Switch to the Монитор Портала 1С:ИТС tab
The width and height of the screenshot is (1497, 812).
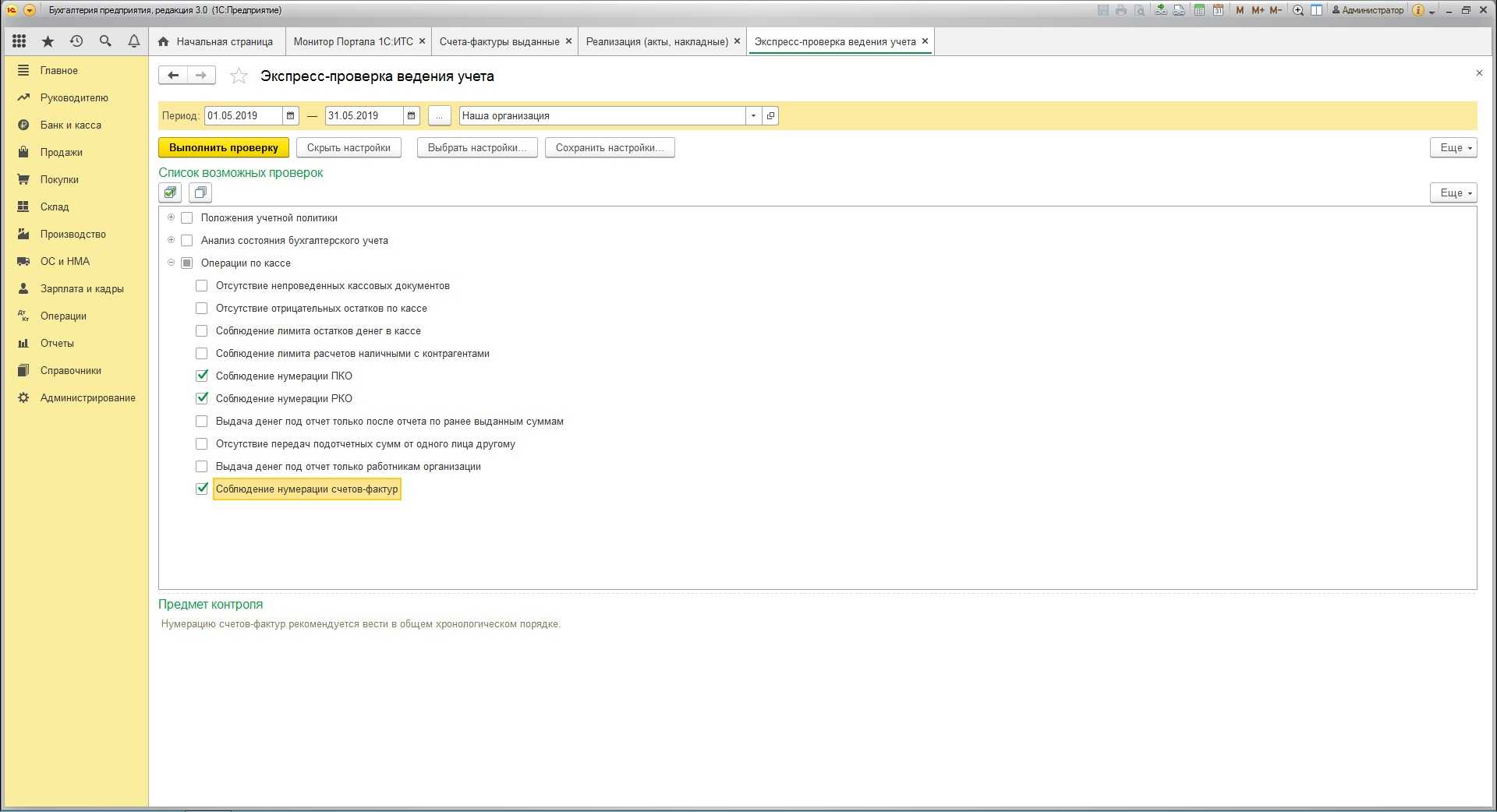pos(353,41)
